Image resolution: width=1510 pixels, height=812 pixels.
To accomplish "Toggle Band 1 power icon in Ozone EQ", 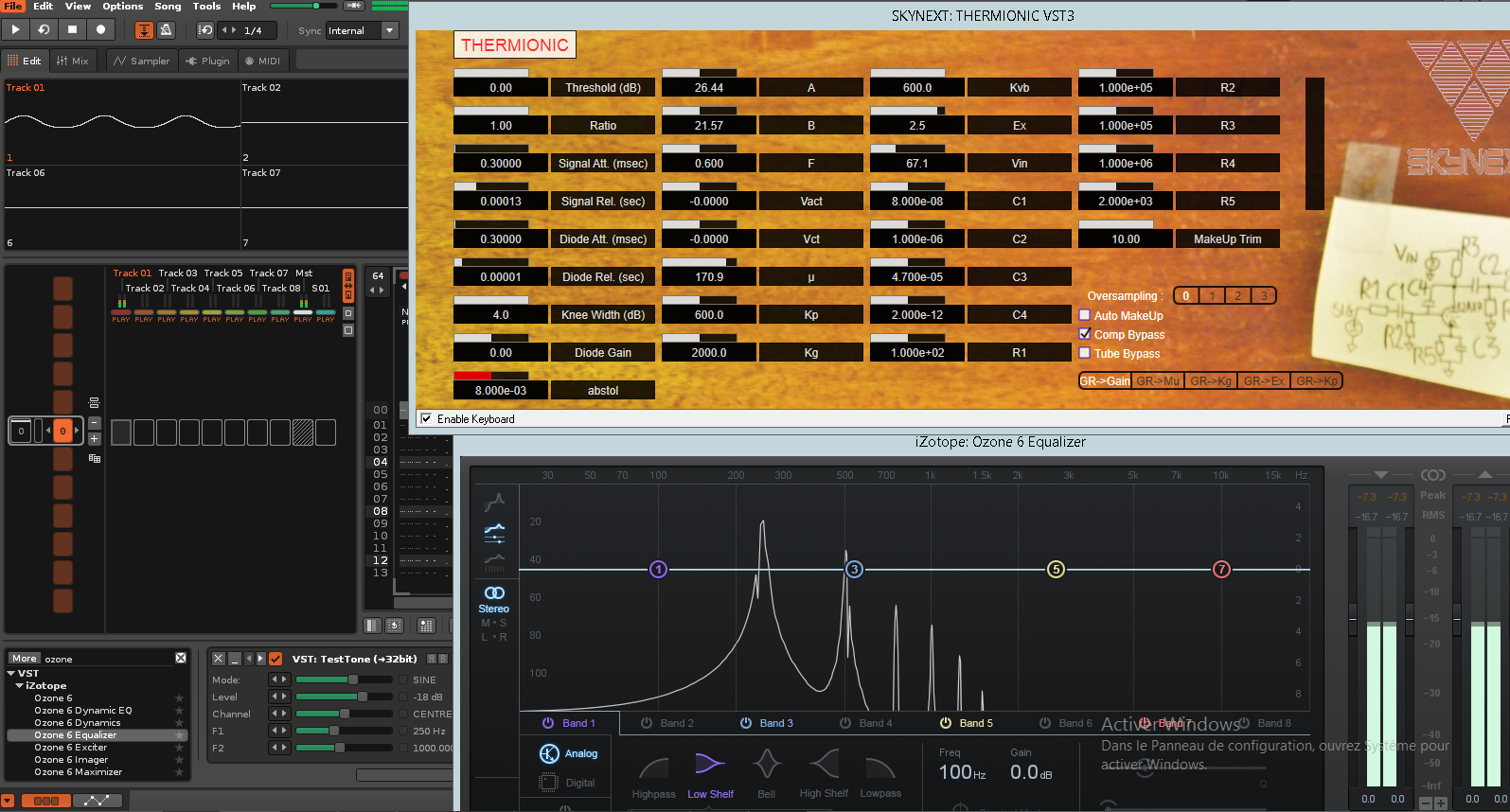I will point(548,722).
